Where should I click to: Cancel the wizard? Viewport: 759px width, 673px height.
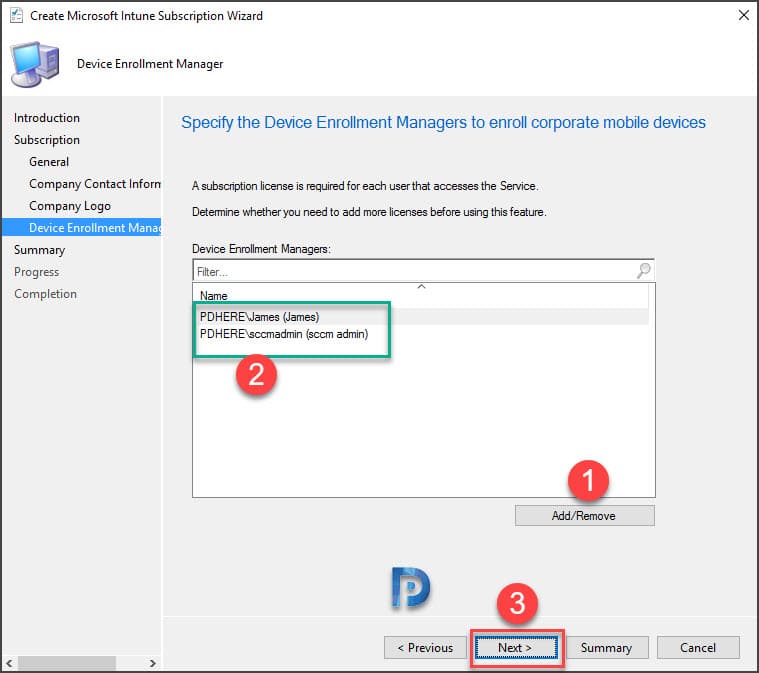[x=698, y=648]
